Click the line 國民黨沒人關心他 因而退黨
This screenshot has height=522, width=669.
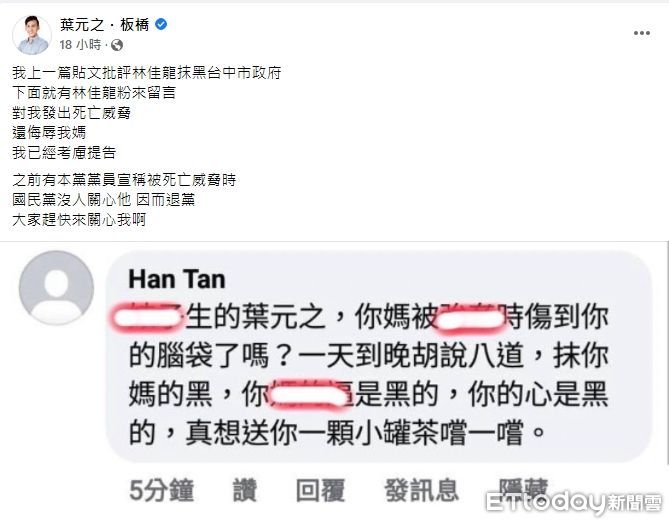click(104, 200)
